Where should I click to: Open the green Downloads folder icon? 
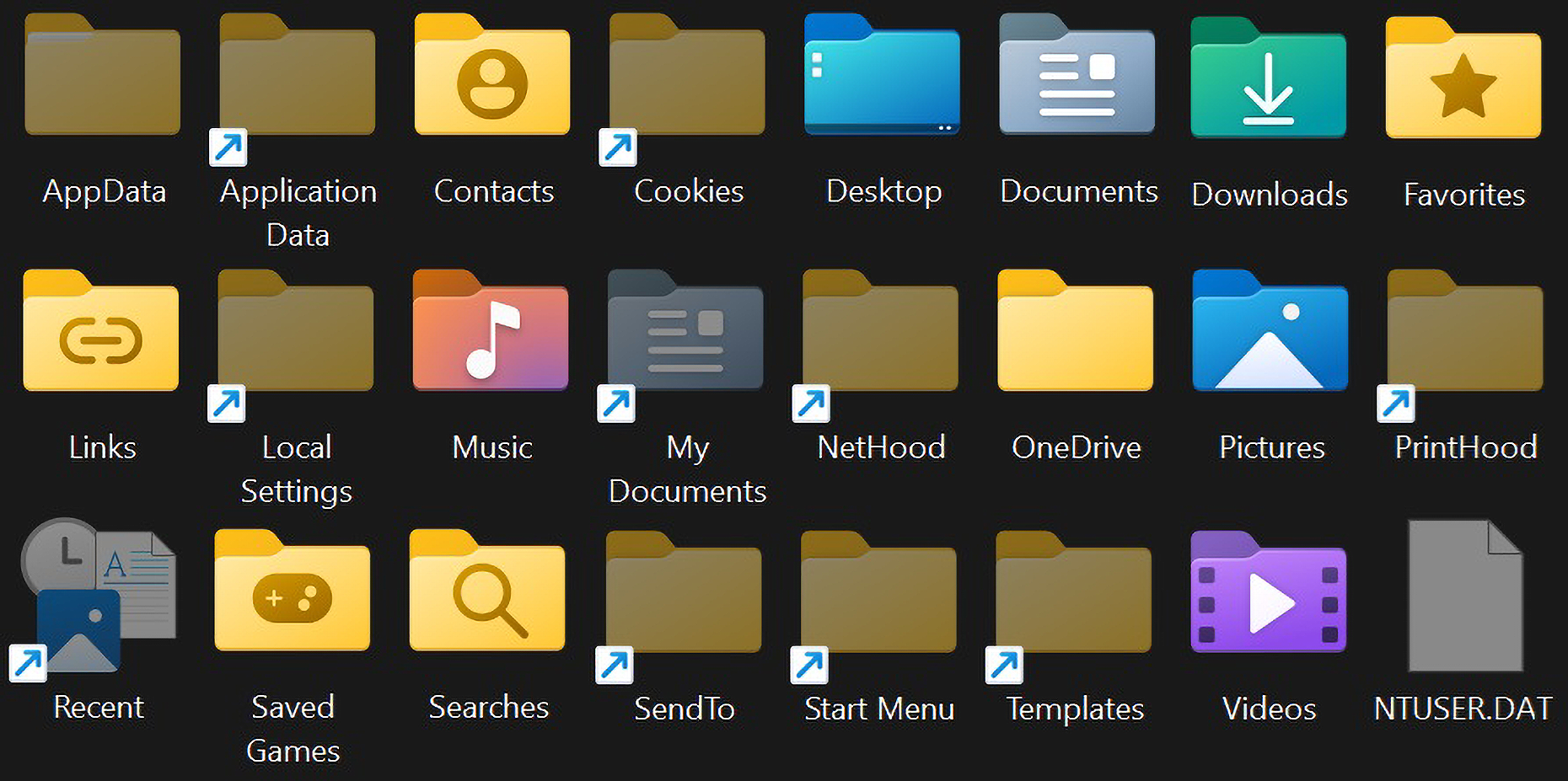coord(1268,78)
